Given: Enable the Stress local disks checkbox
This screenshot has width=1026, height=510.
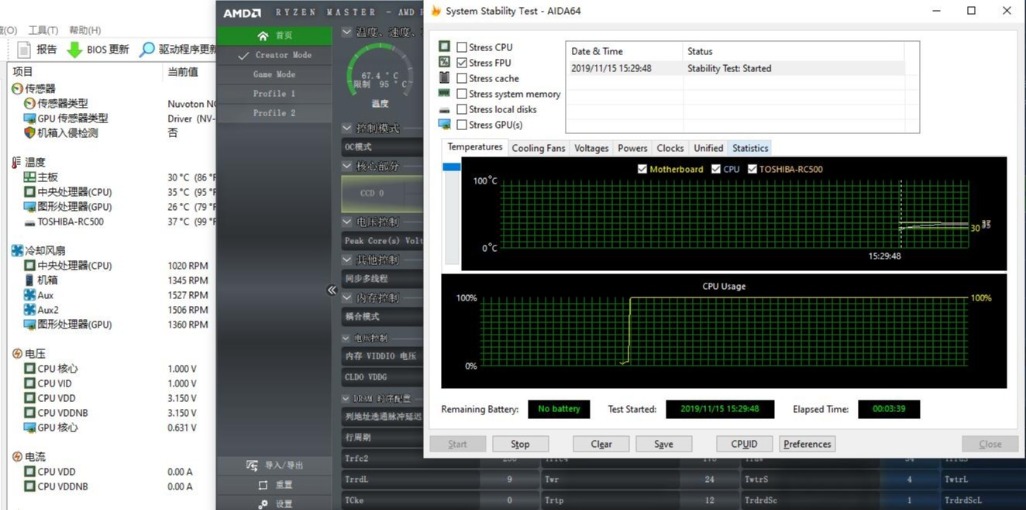Looking at the screenshot, I should point(462,109).
